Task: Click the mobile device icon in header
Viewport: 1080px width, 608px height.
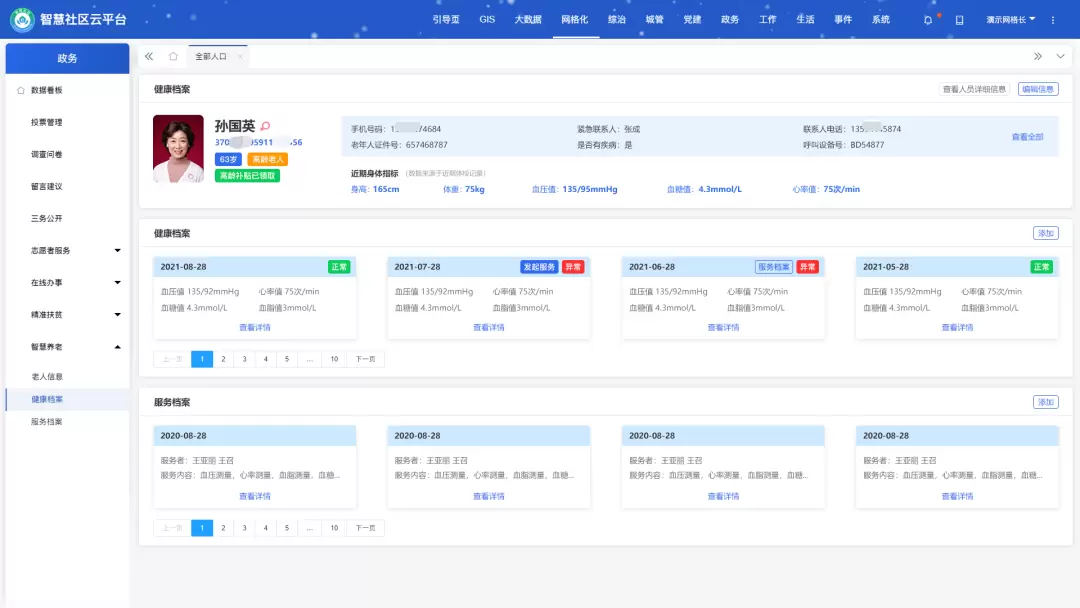Action: pyautogui.click(x=959, y=20)
